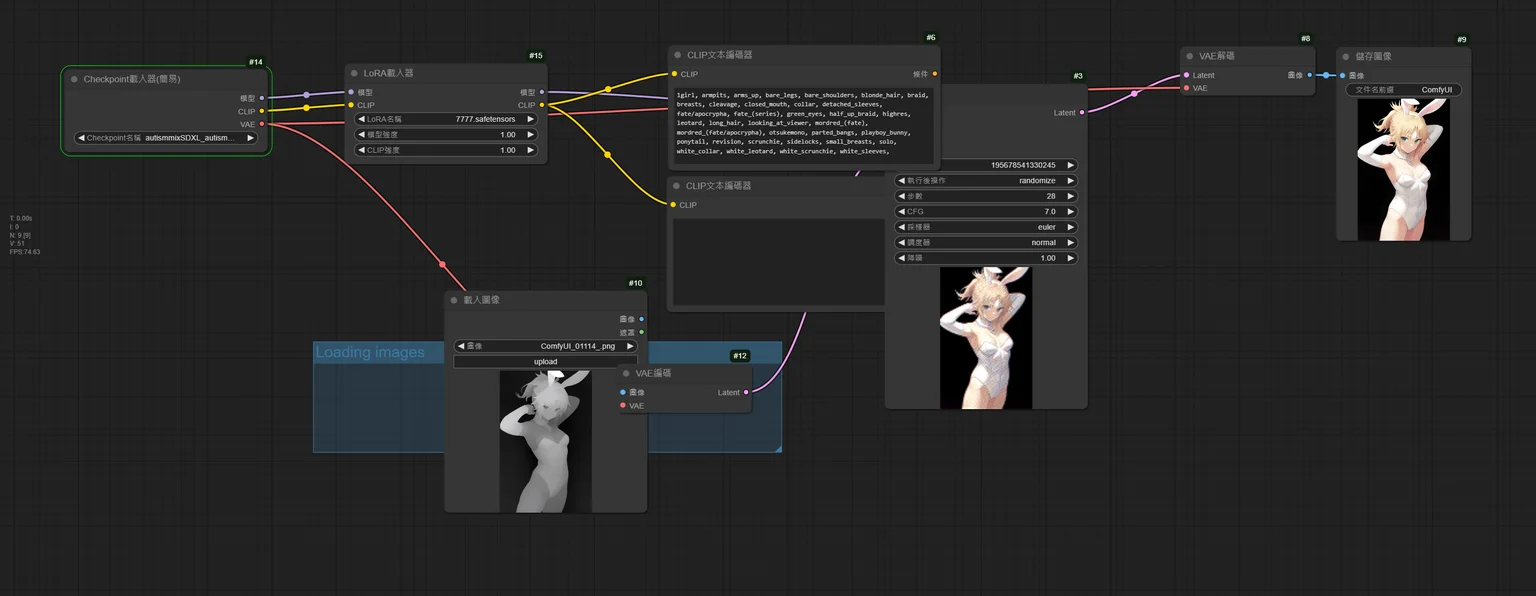
Task: Collapse the lower empty CLIP文本編碼器 node title dot
Action: (676, 186)
